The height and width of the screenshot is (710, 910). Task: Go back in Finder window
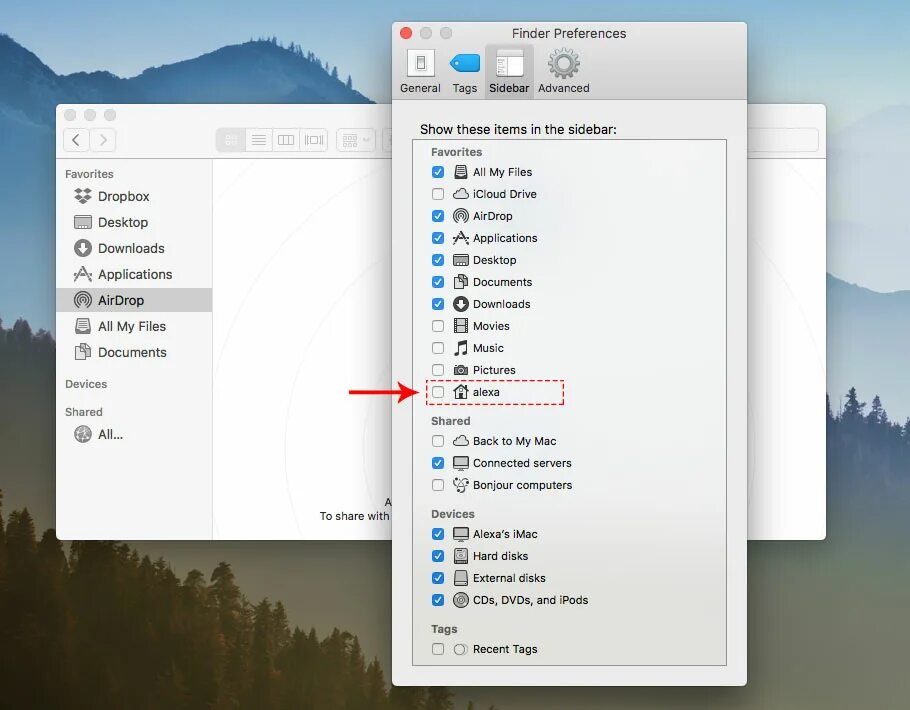76,140
